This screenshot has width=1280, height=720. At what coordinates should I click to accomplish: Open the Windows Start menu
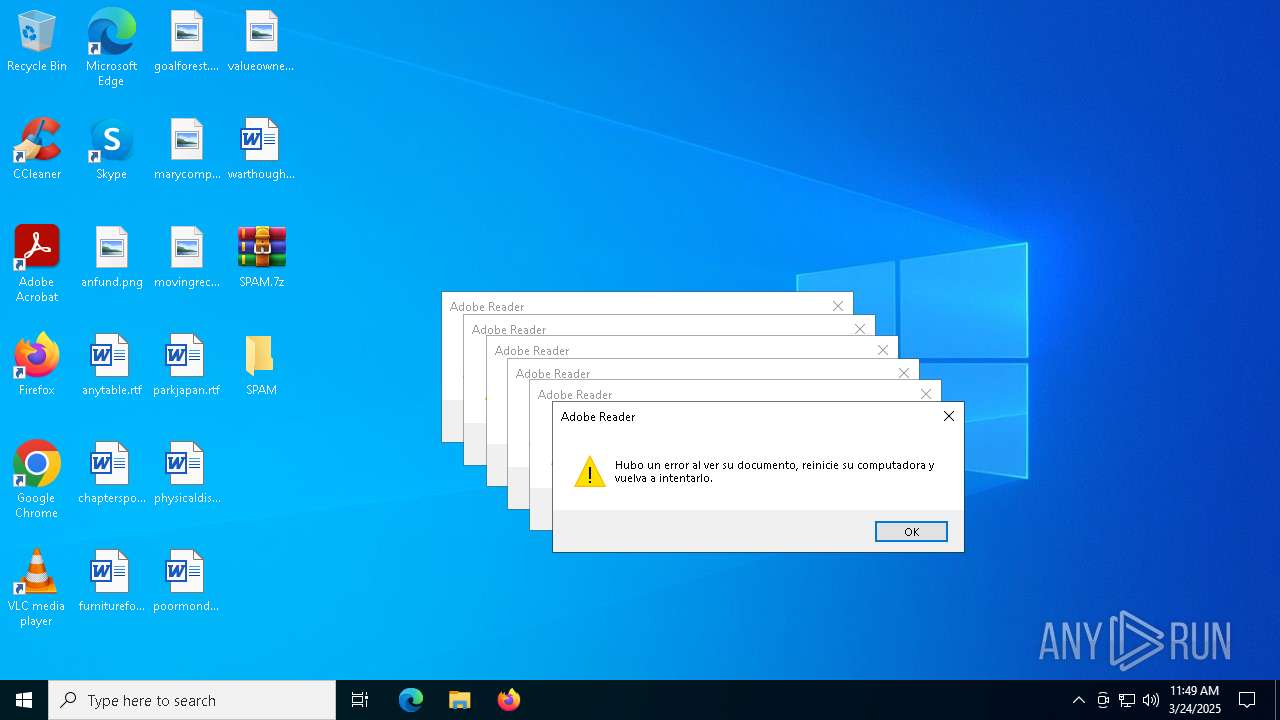tap(24, 700)
